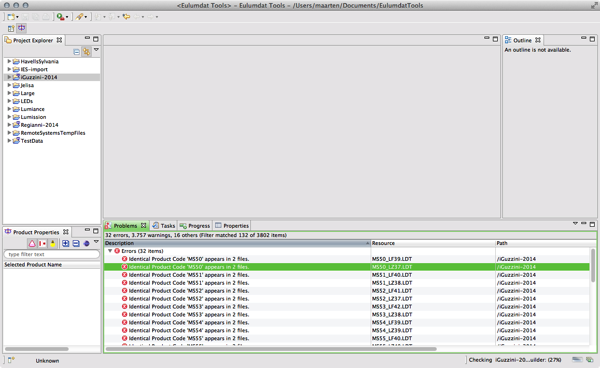The height and width of the screenshot is (368, 600).
Task: Maximize the Product Properties panel
Action: (x=96, y=231)
